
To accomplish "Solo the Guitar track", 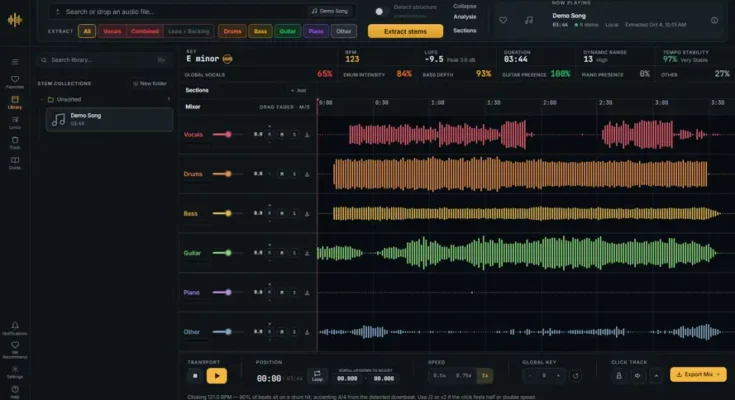I will pos(294,253).
